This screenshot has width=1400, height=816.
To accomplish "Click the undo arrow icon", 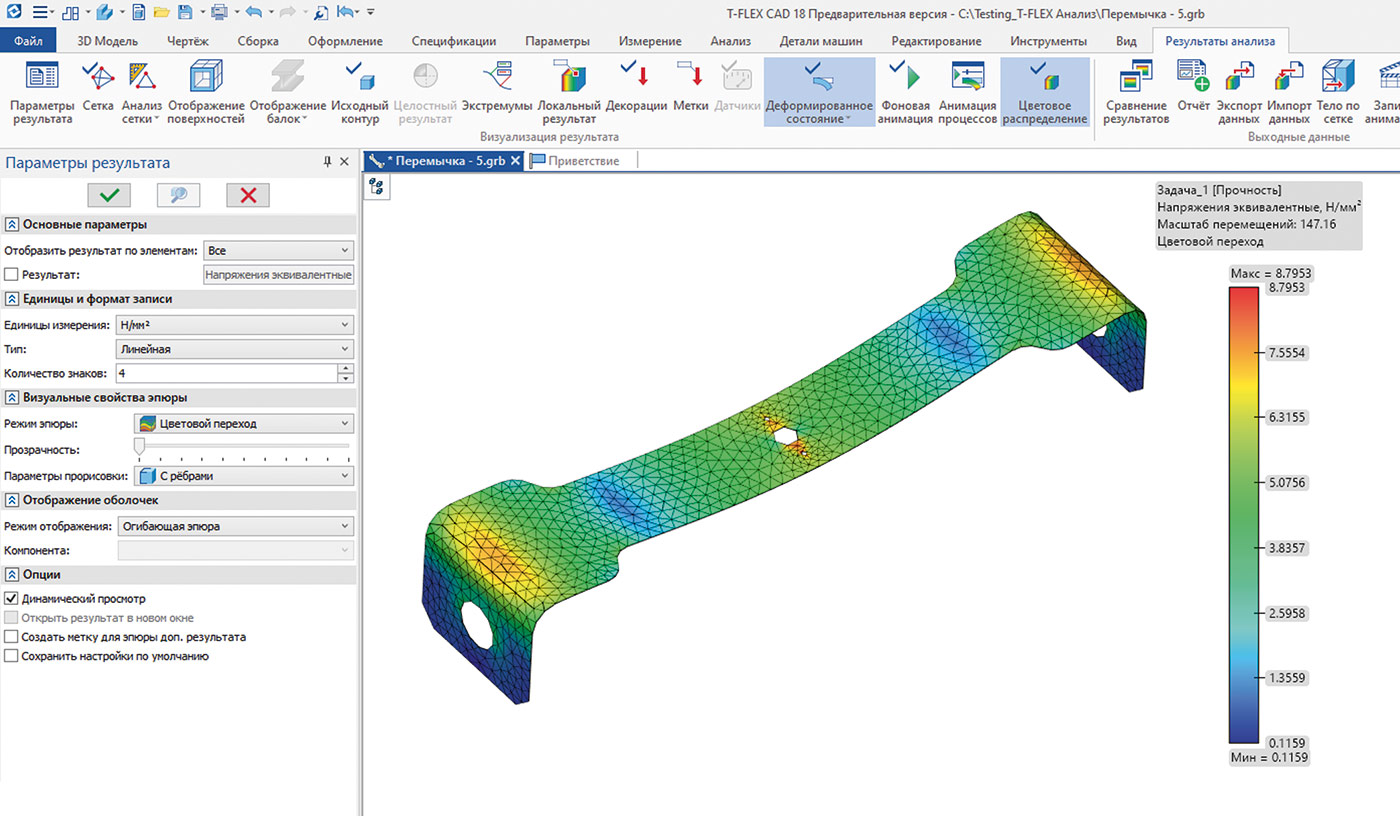I will [x=252, y=13].
